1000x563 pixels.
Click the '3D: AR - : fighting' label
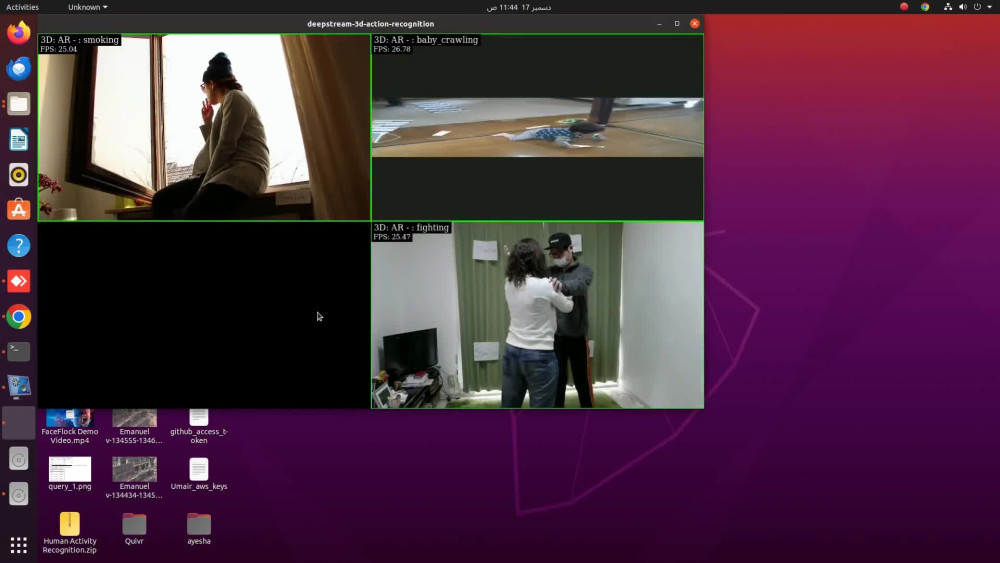point(411,227)
